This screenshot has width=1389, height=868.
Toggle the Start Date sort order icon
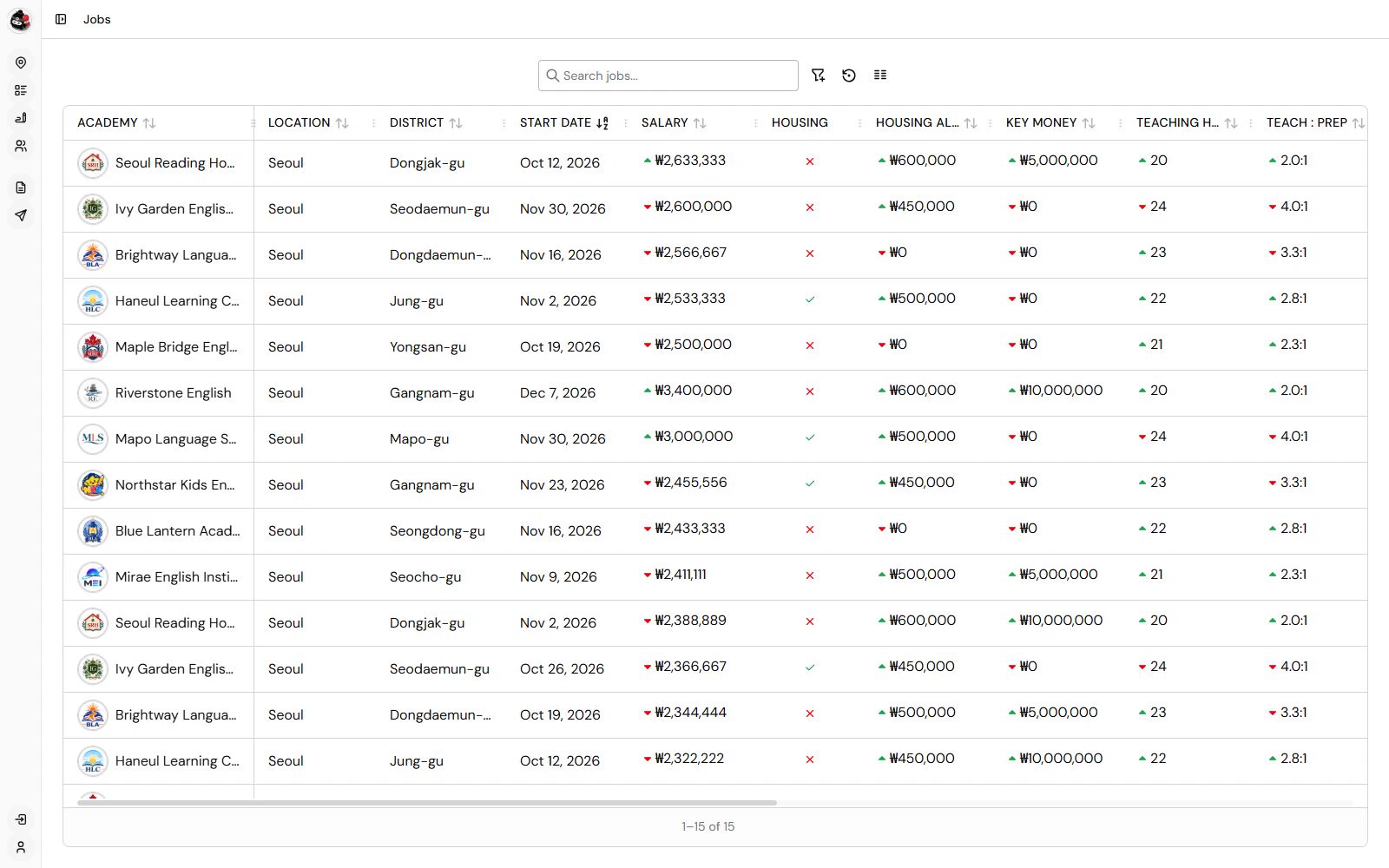tap(602, 123)
